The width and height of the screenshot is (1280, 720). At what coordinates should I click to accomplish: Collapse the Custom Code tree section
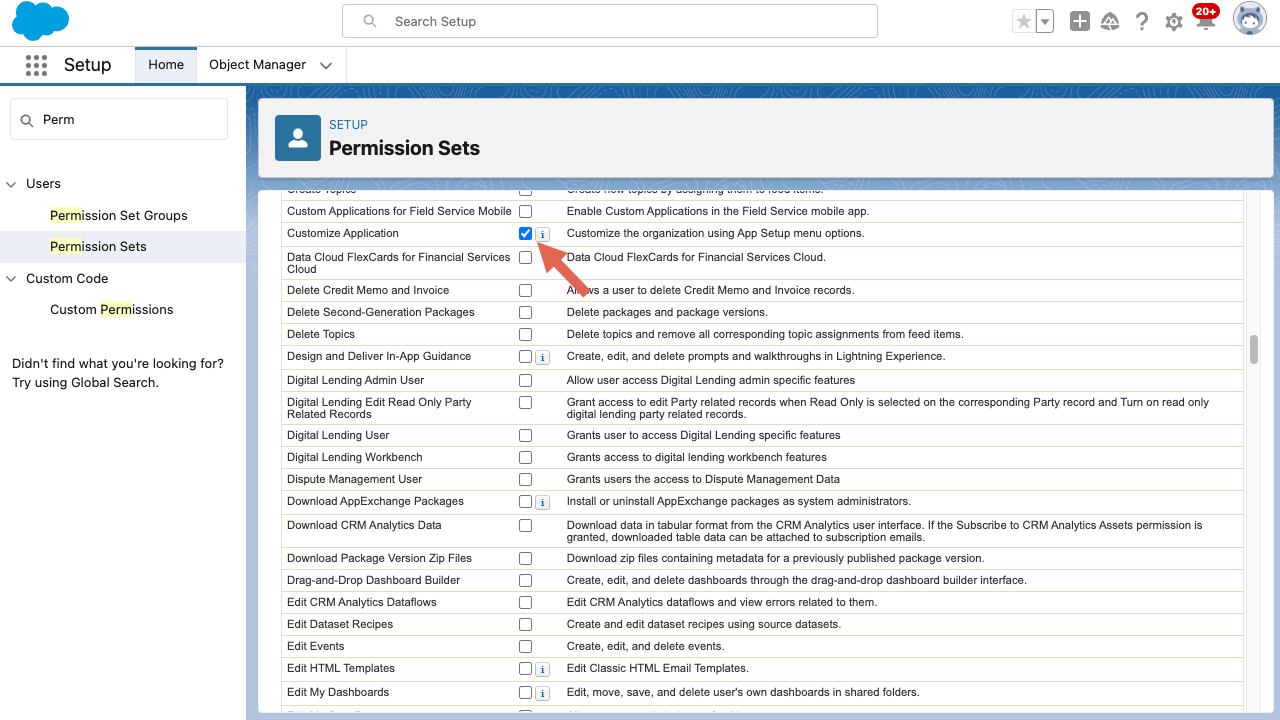tap(12, 279)
